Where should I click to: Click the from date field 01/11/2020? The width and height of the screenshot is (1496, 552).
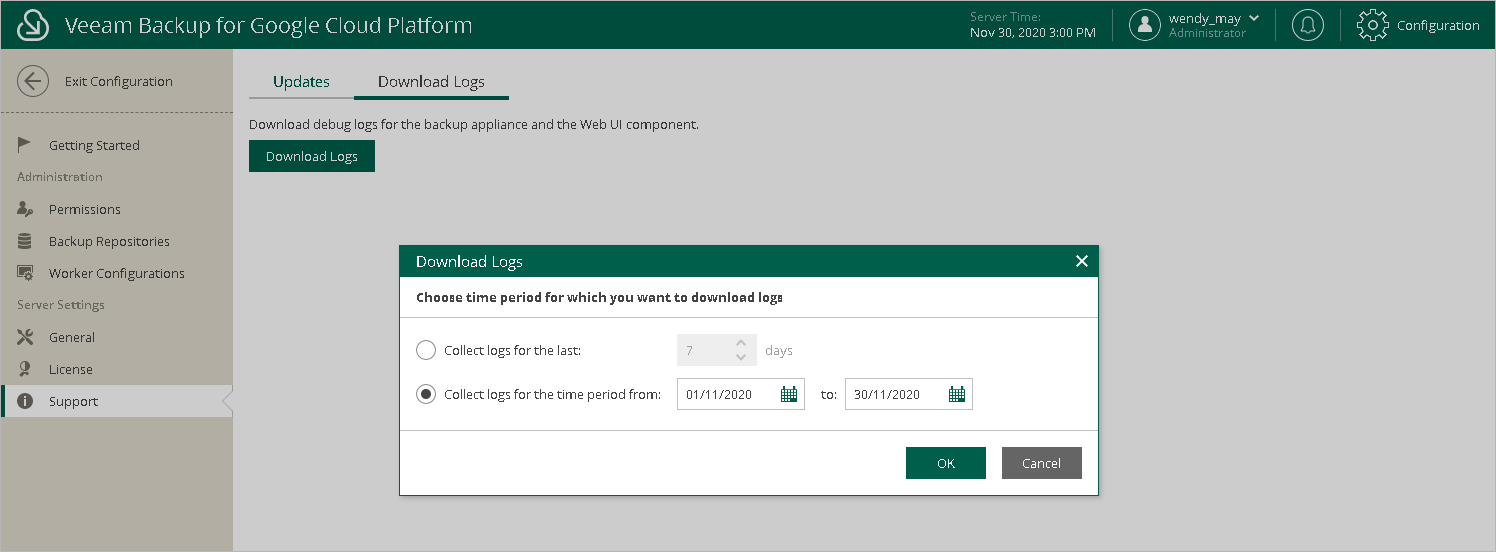pyautogui.click(x=741, y=394)
